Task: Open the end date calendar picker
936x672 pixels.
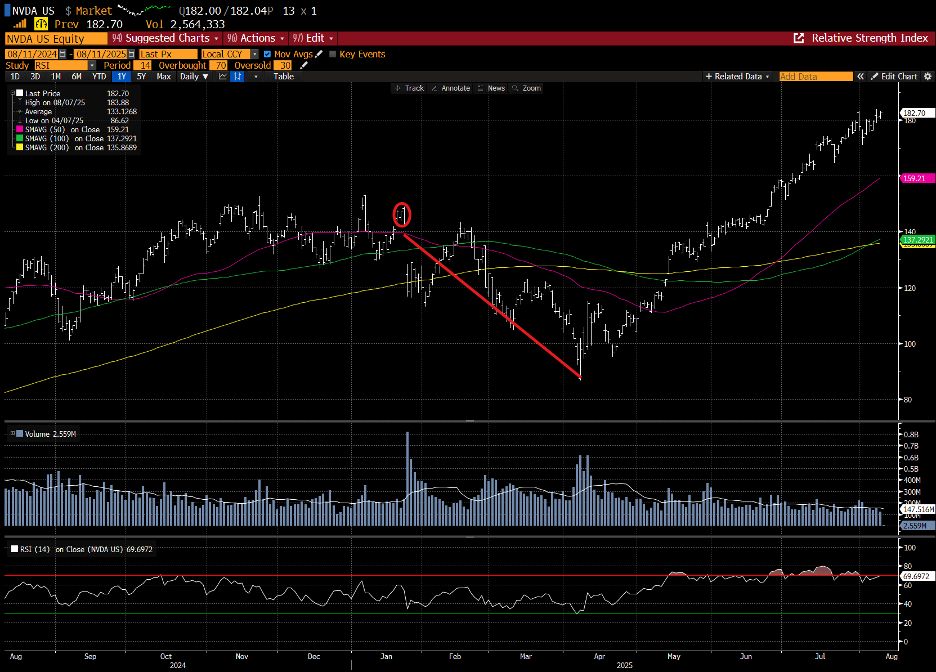Action: [x=132, y=54]
